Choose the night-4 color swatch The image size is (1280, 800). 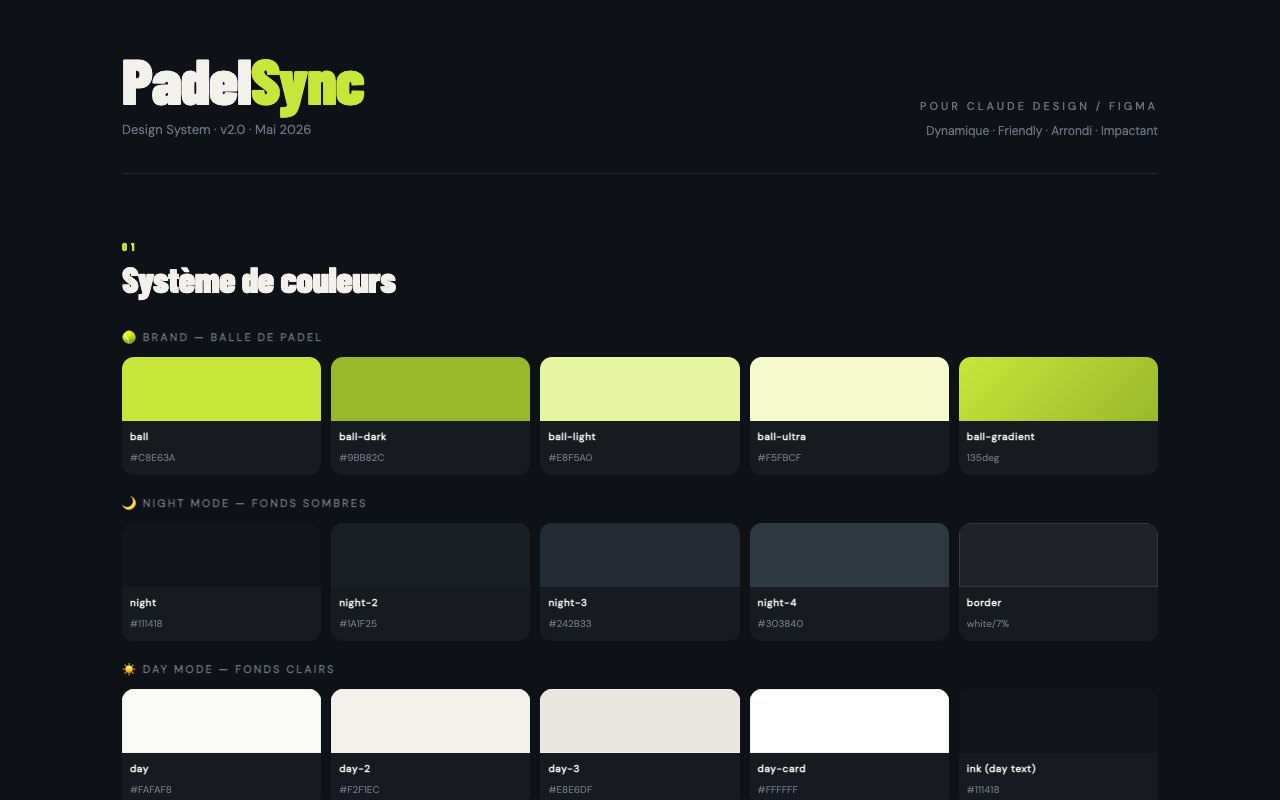[849, 555]
